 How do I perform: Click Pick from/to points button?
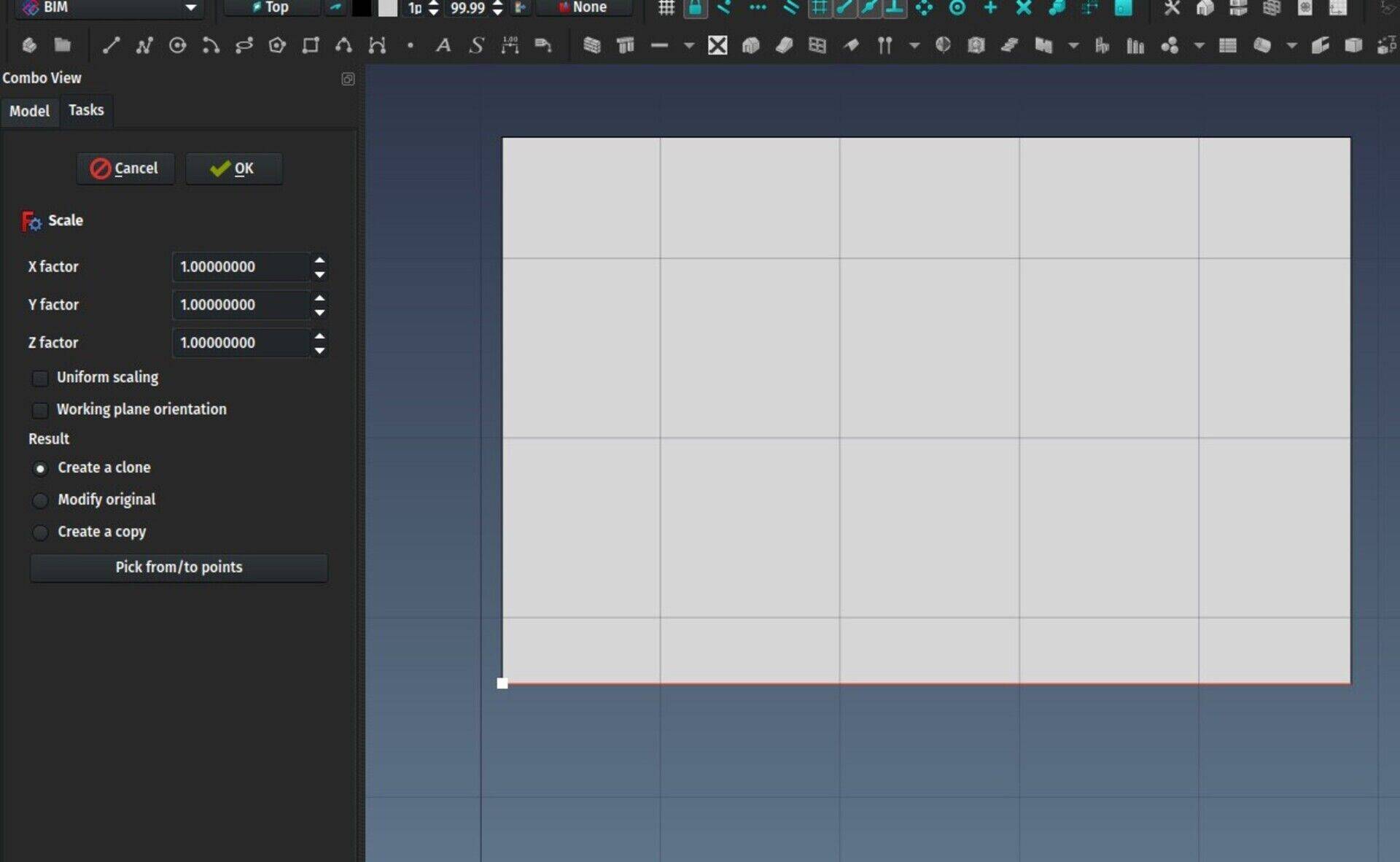coord(179,567)
